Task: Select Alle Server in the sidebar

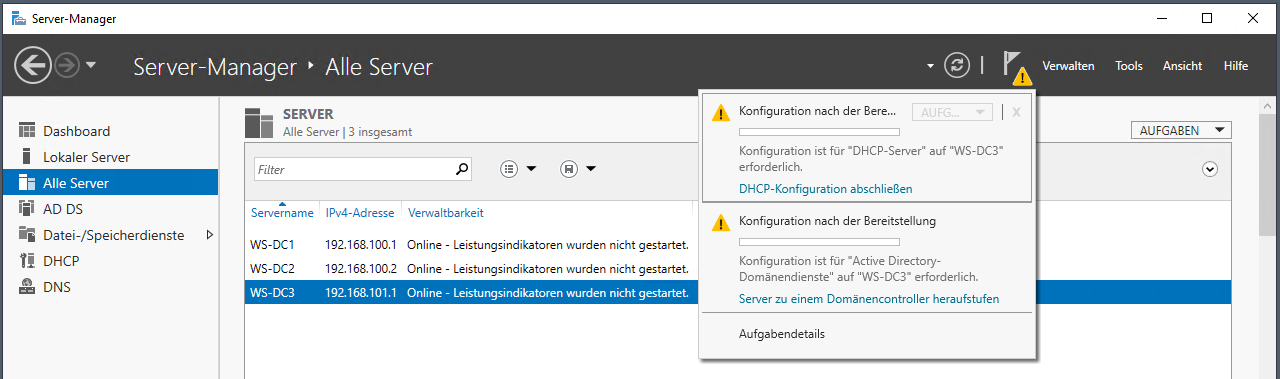Action: coord(109,183)
